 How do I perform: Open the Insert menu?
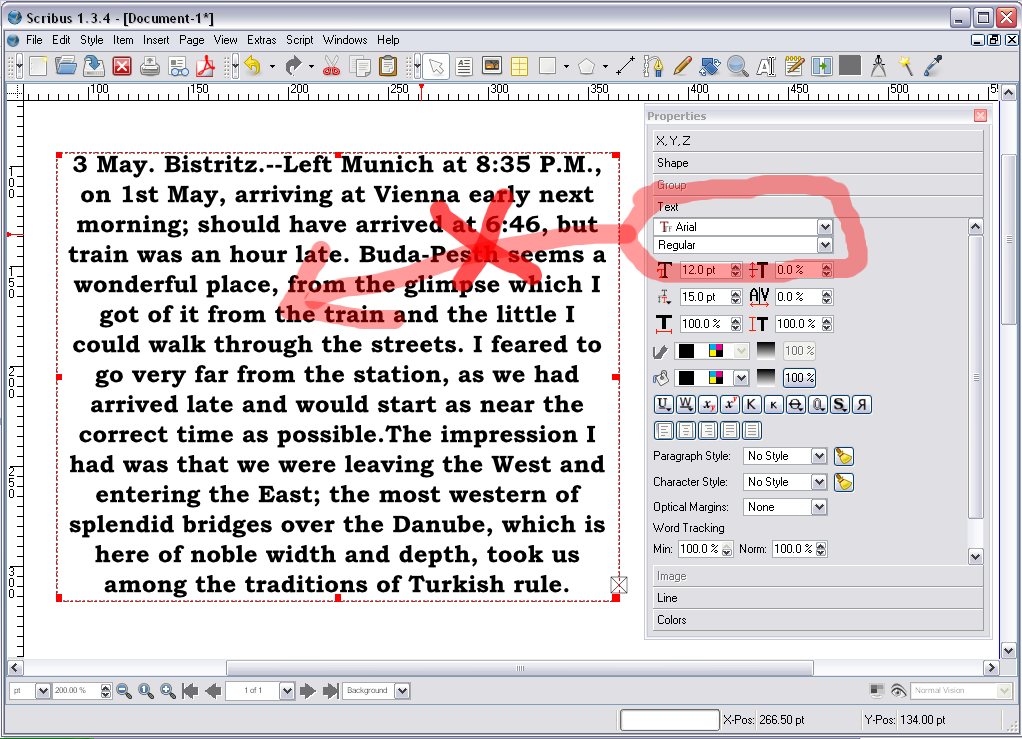coord(156,40)
